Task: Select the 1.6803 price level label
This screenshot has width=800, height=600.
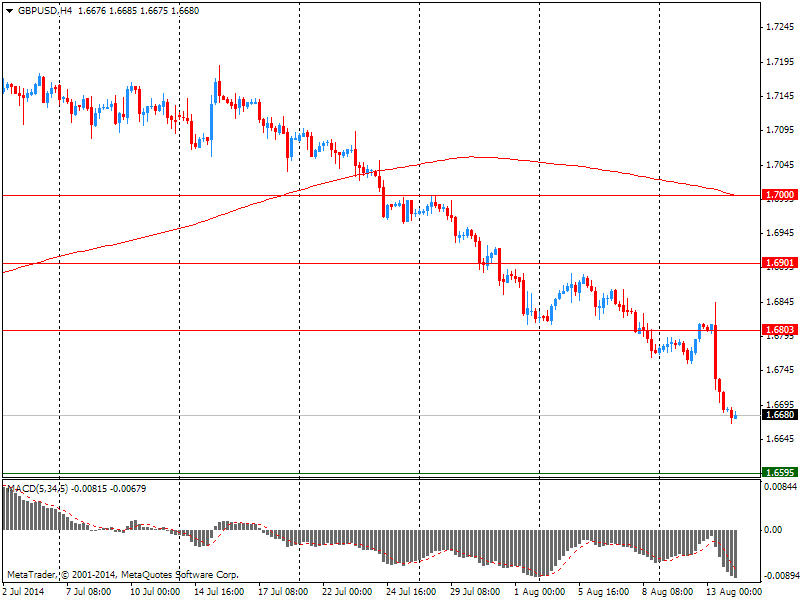Action: [x=780, y=330]
